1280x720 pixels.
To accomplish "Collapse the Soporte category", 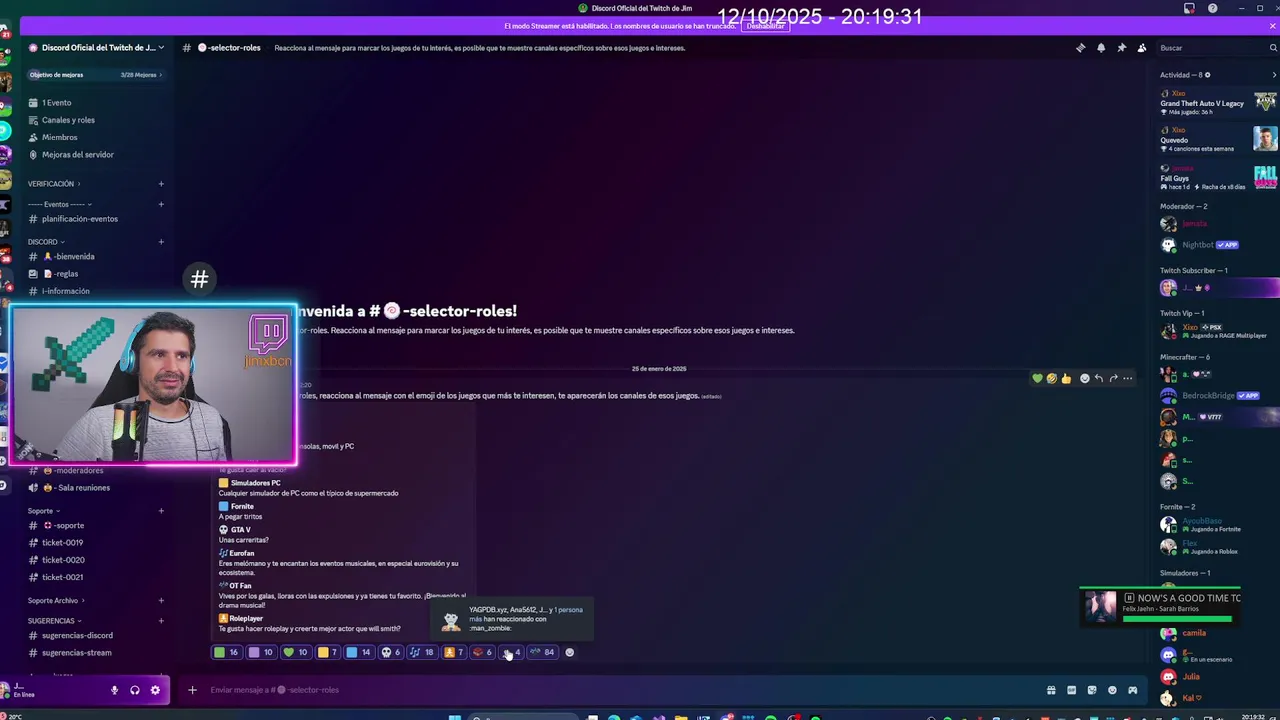I will (43, 511).
